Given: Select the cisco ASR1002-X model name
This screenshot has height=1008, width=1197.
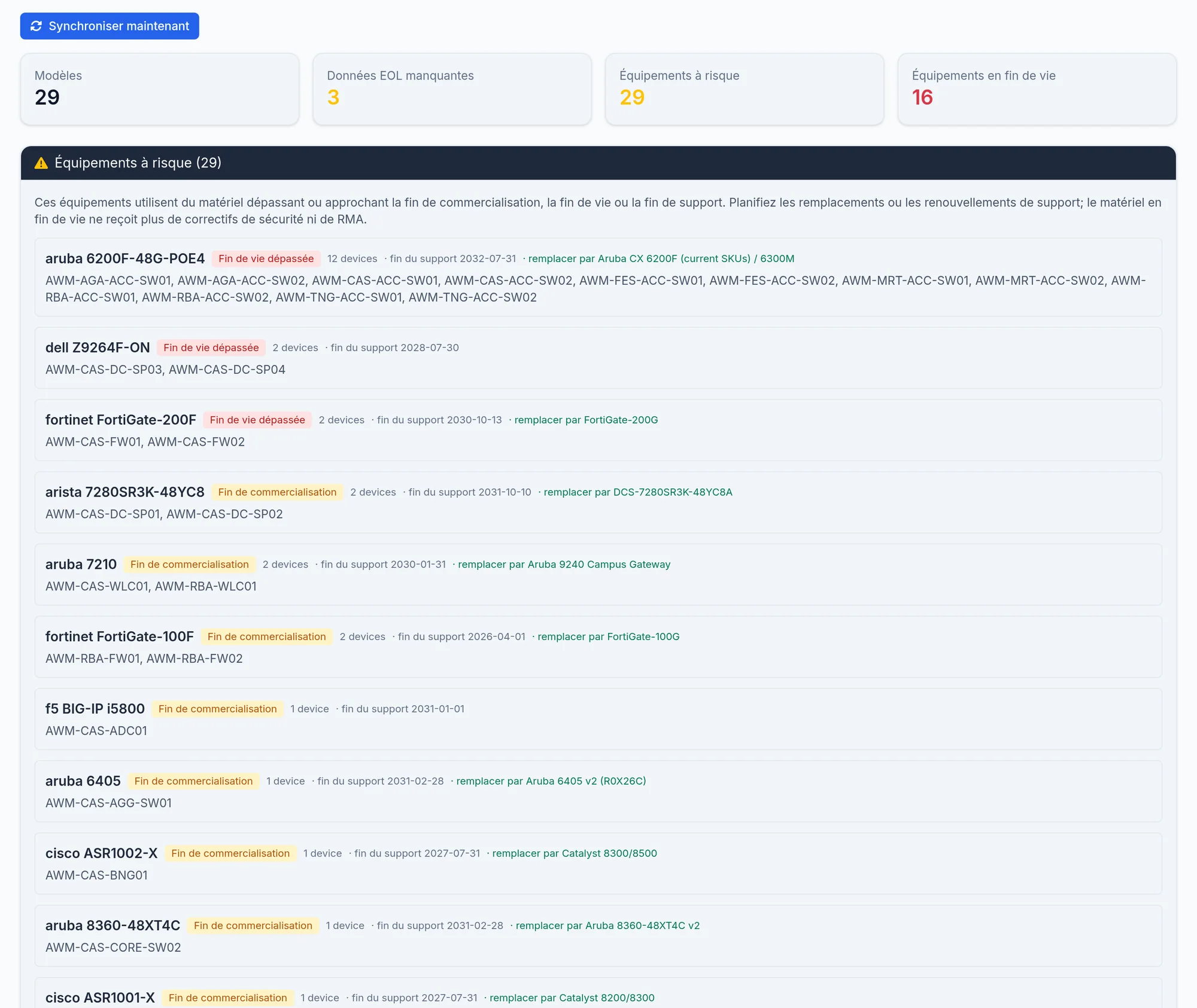Looking at the screenshot, I should tap(102, 854).
